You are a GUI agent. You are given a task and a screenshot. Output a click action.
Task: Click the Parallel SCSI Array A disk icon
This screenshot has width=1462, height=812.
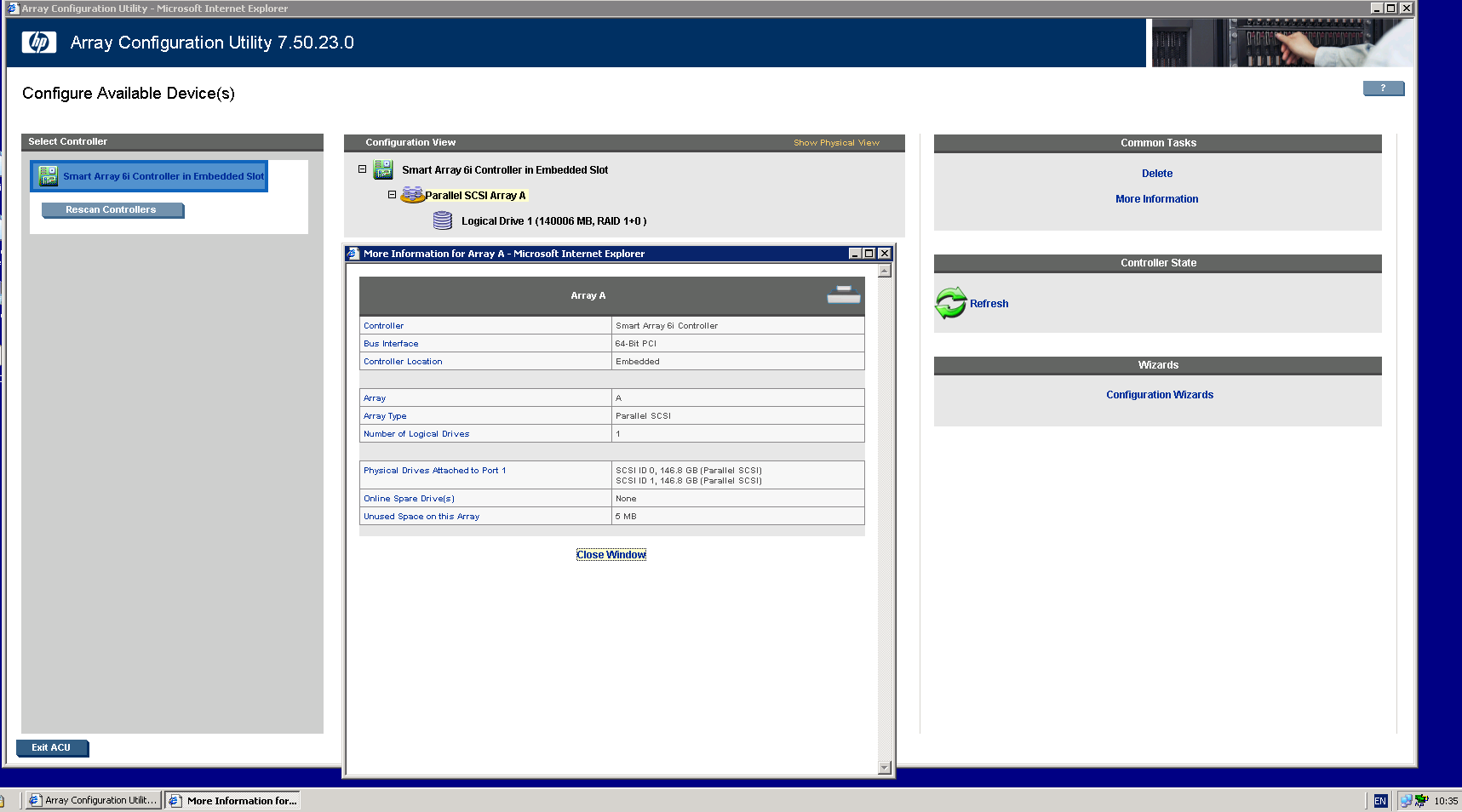coord(412,195)
